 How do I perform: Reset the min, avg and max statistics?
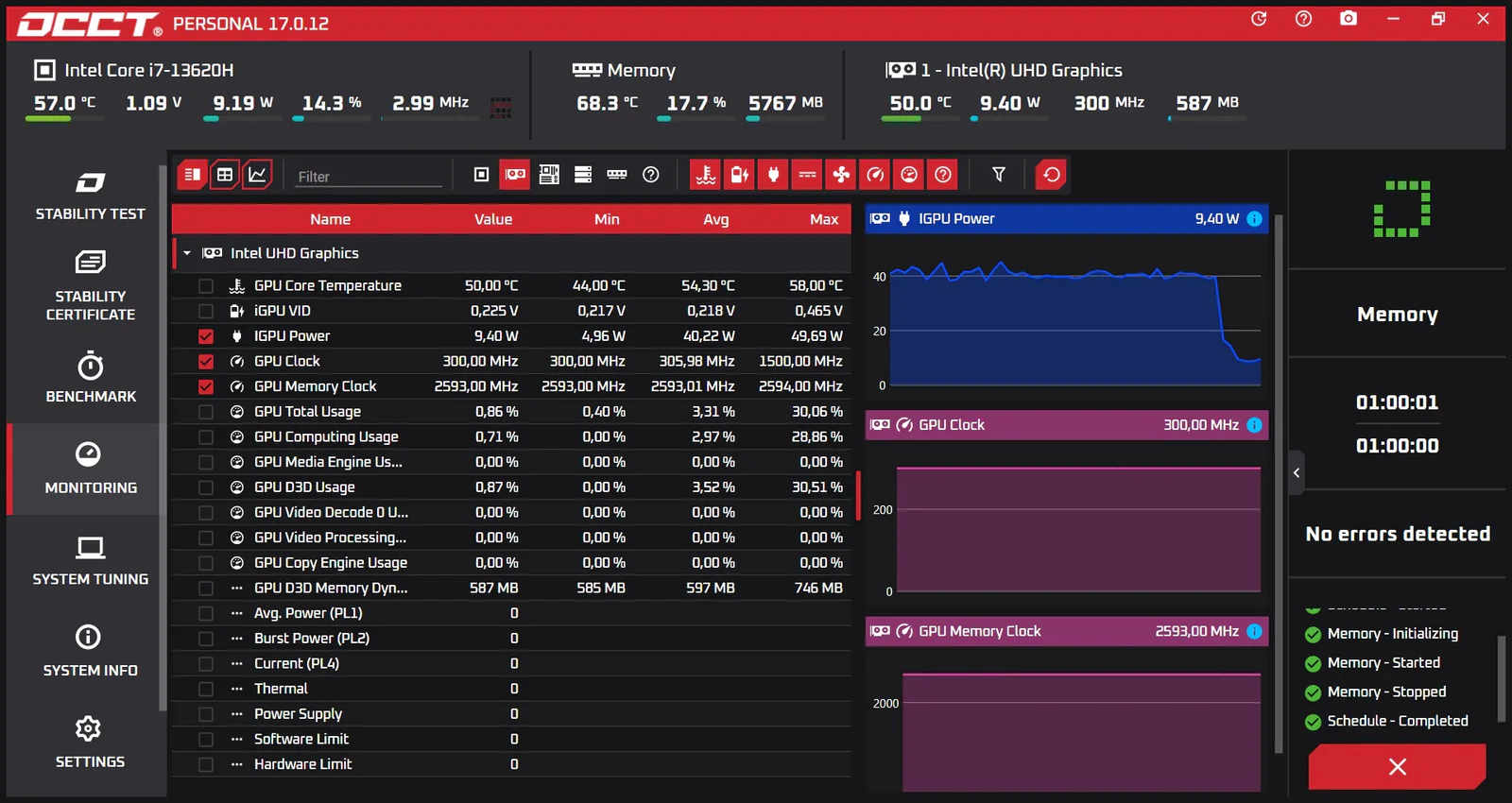point(1051,174)
